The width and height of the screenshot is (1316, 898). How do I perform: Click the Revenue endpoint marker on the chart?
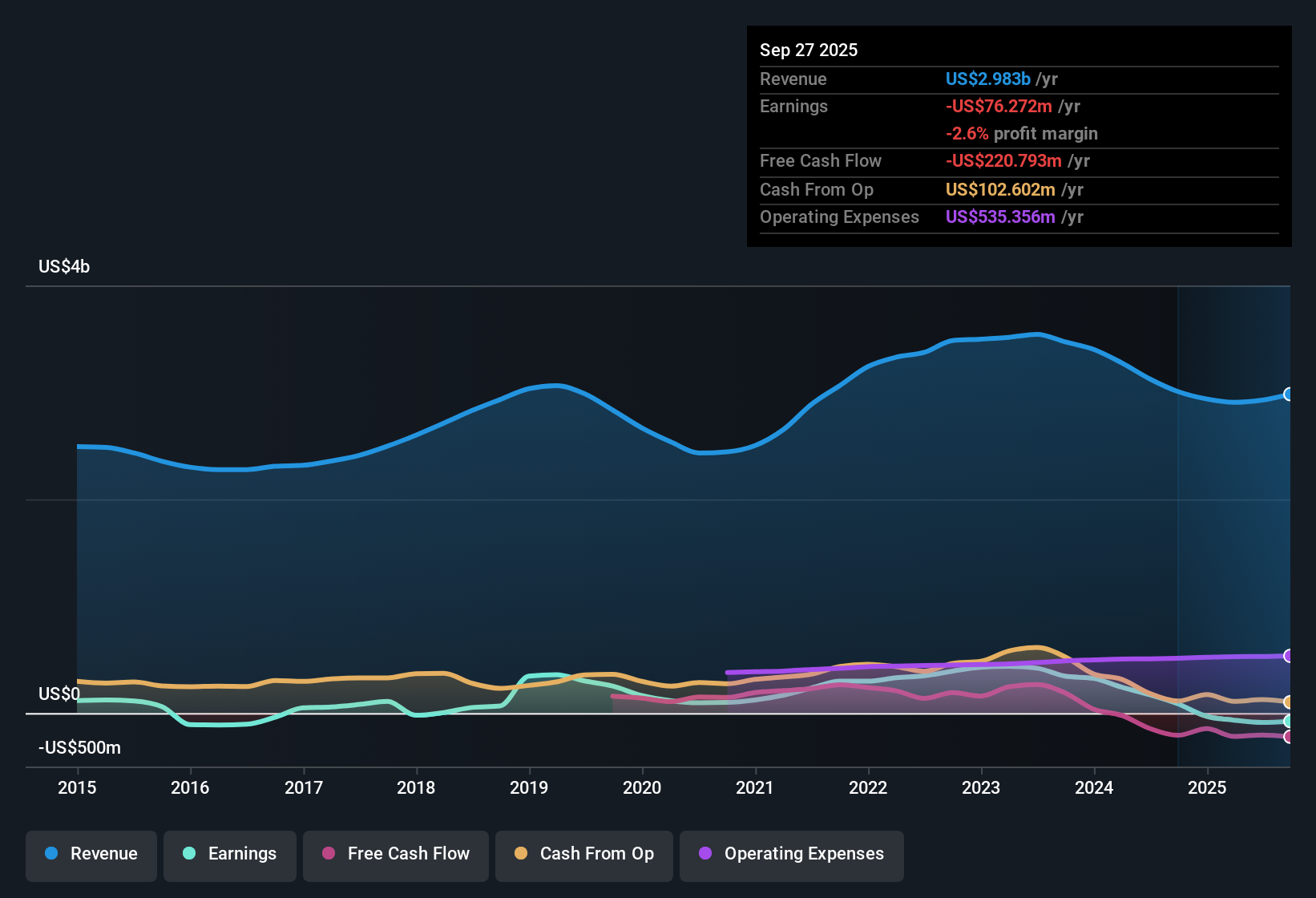(x=1288, y=394)
